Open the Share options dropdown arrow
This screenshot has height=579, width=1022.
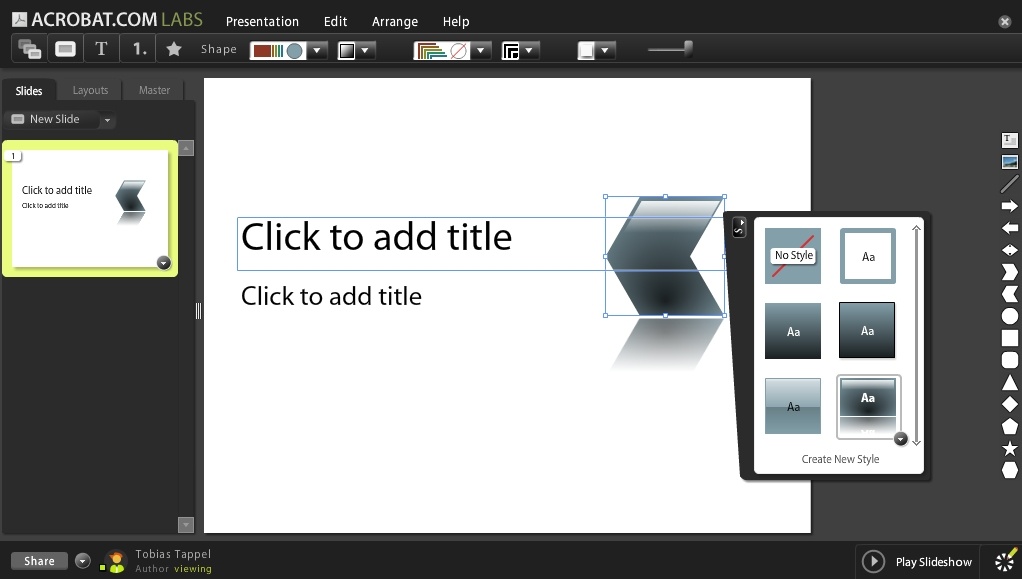click(x=82, y=561)
